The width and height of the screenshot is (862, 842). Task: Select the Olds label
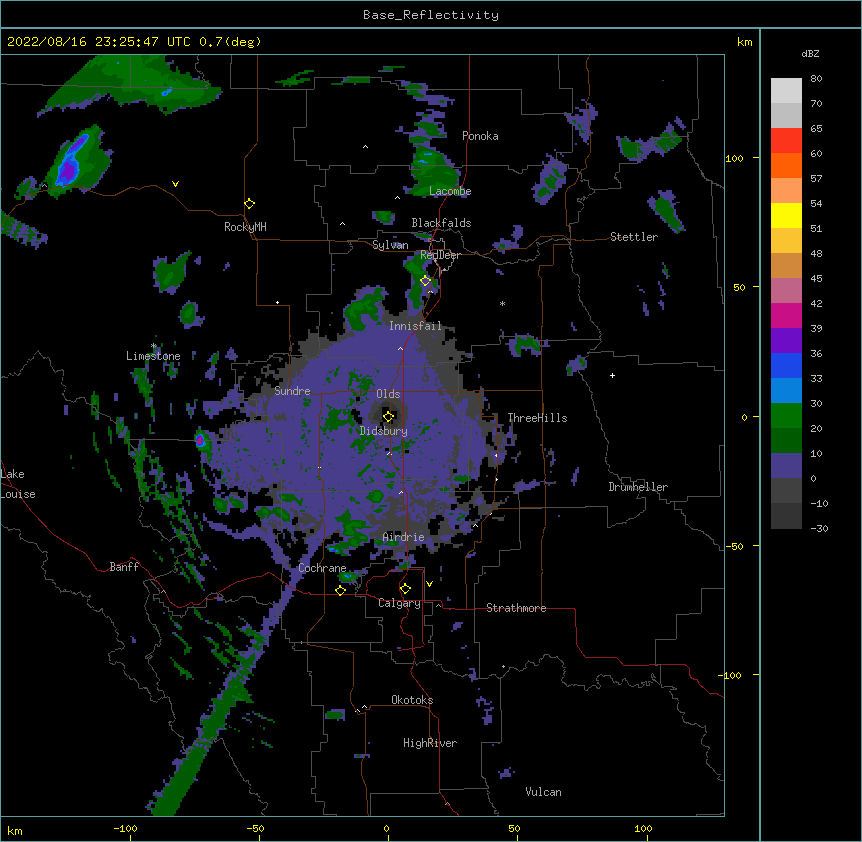[x=388, y=394]
